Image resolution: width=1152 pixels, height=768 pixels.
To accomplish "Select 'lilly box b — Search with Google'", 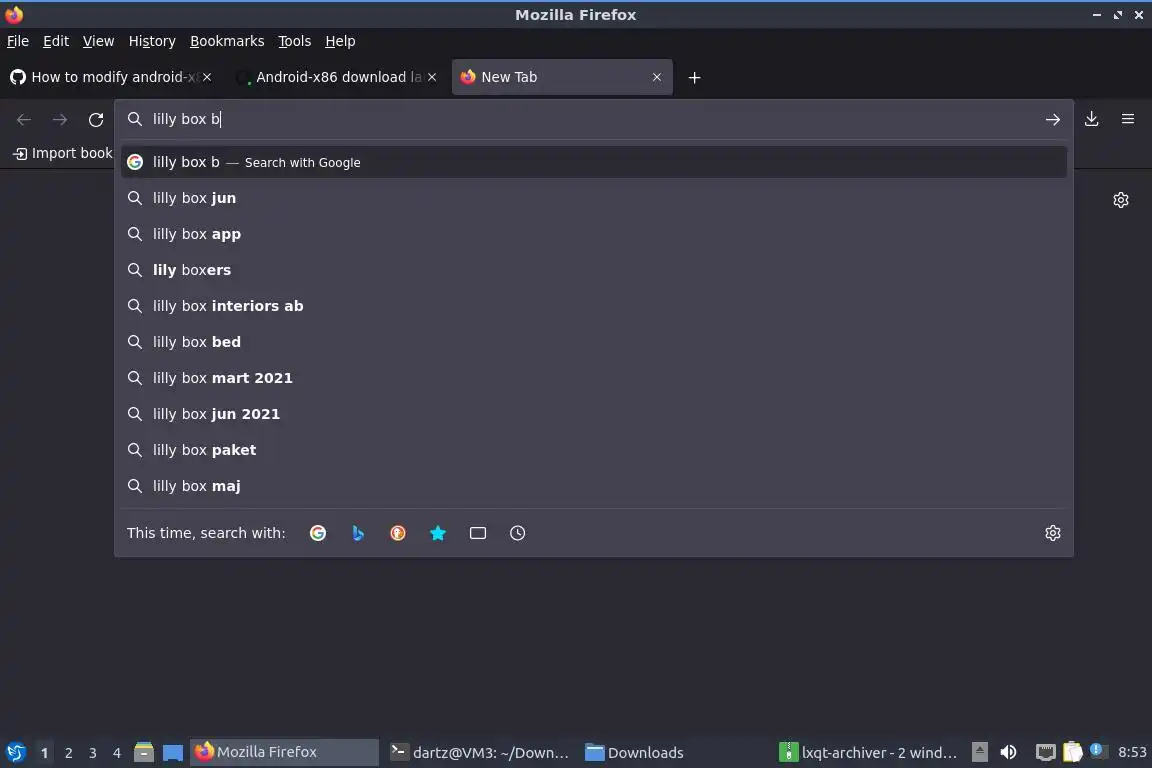I will 594,162.
